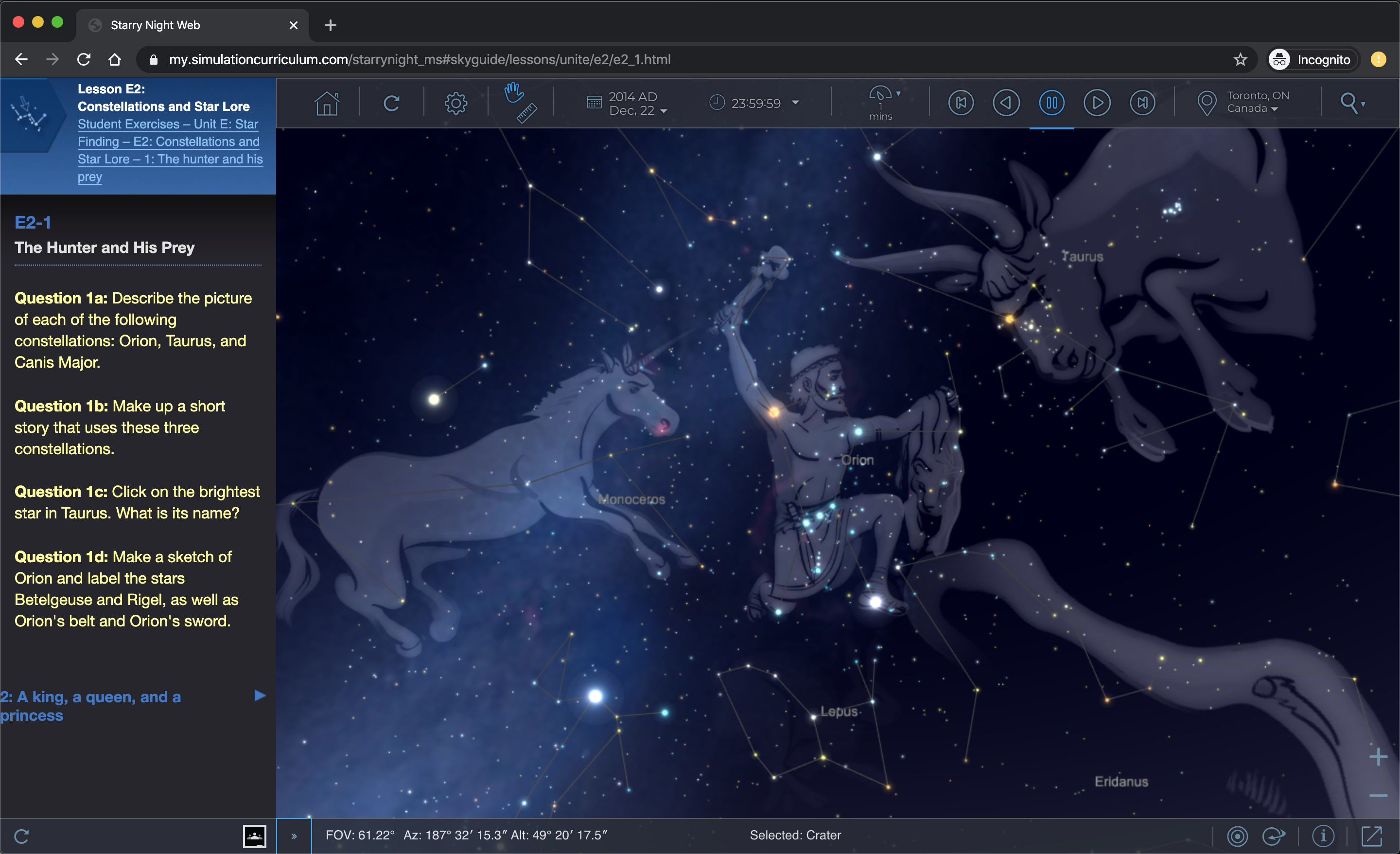Expand the bottom status bar chevron
The width and height of the screenshot is (1400, 854).
pyautogui.click(x=294, y=836)
